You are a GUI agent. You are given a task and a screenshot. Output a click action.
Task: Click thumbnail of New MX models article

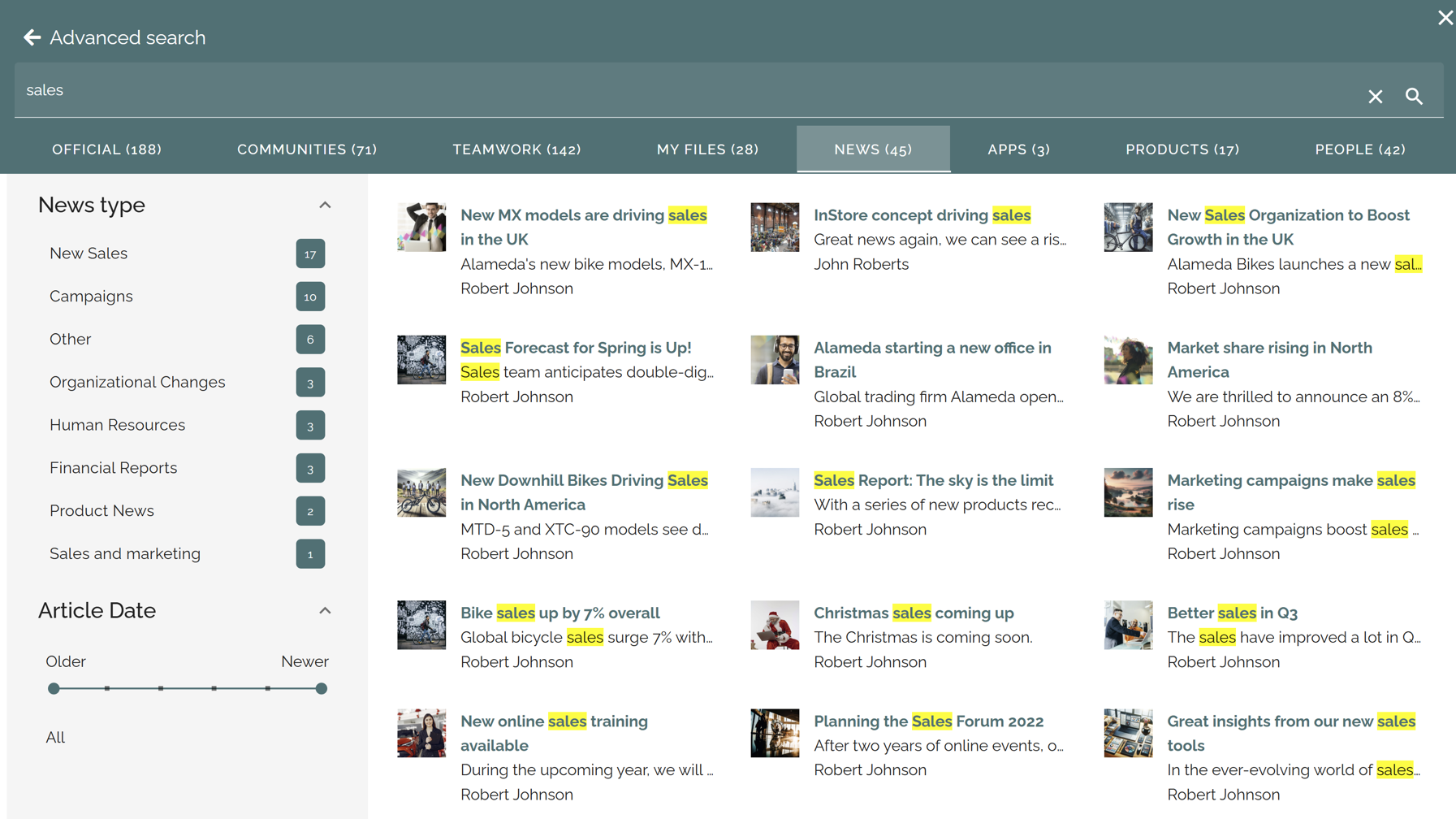(x=421, y=227)
